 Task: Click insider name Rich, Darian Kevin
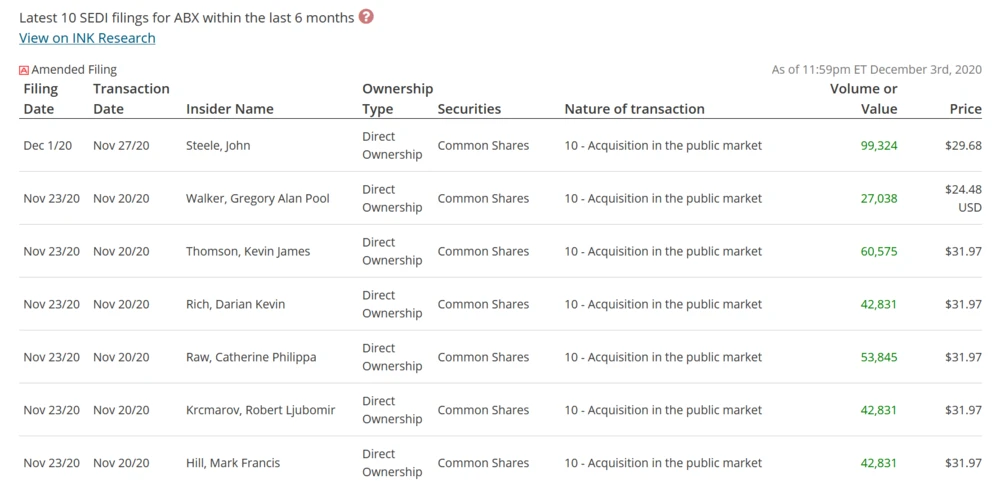pos(235,305)
